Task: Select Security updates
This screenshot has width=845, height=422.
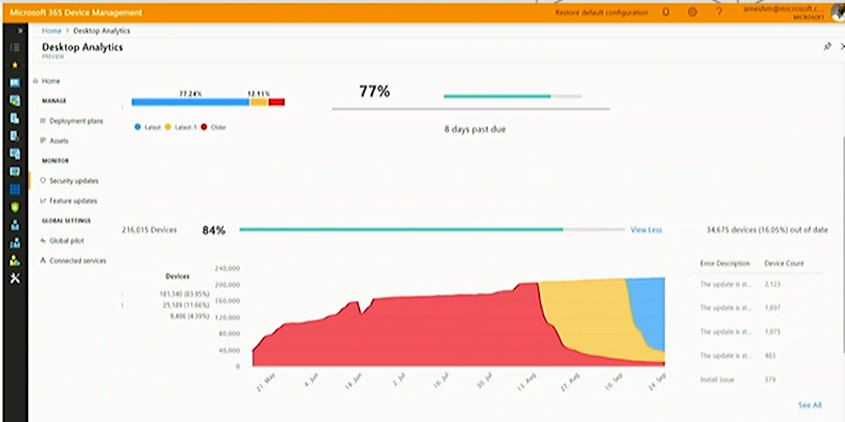Action: tap(74, 181)
